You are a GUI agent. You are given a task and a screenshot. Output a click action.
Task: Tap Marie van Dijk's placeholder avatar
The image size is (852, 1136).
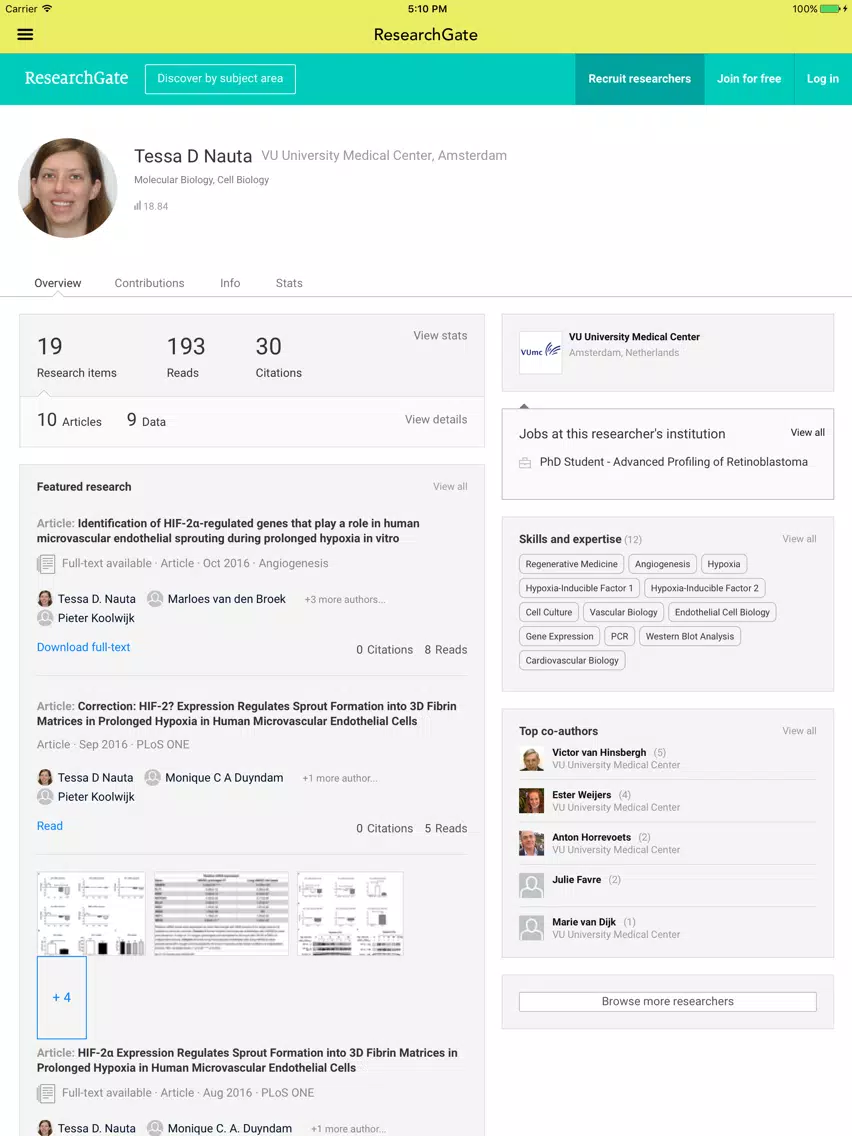point(531,928)
